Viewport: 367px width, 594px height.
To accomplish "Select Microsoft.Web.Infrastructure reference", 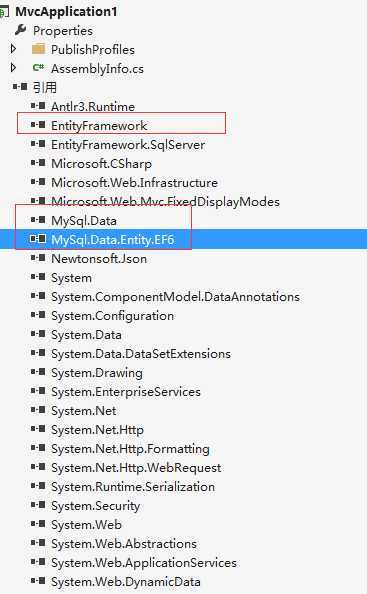I will click(x=134, y=183).
